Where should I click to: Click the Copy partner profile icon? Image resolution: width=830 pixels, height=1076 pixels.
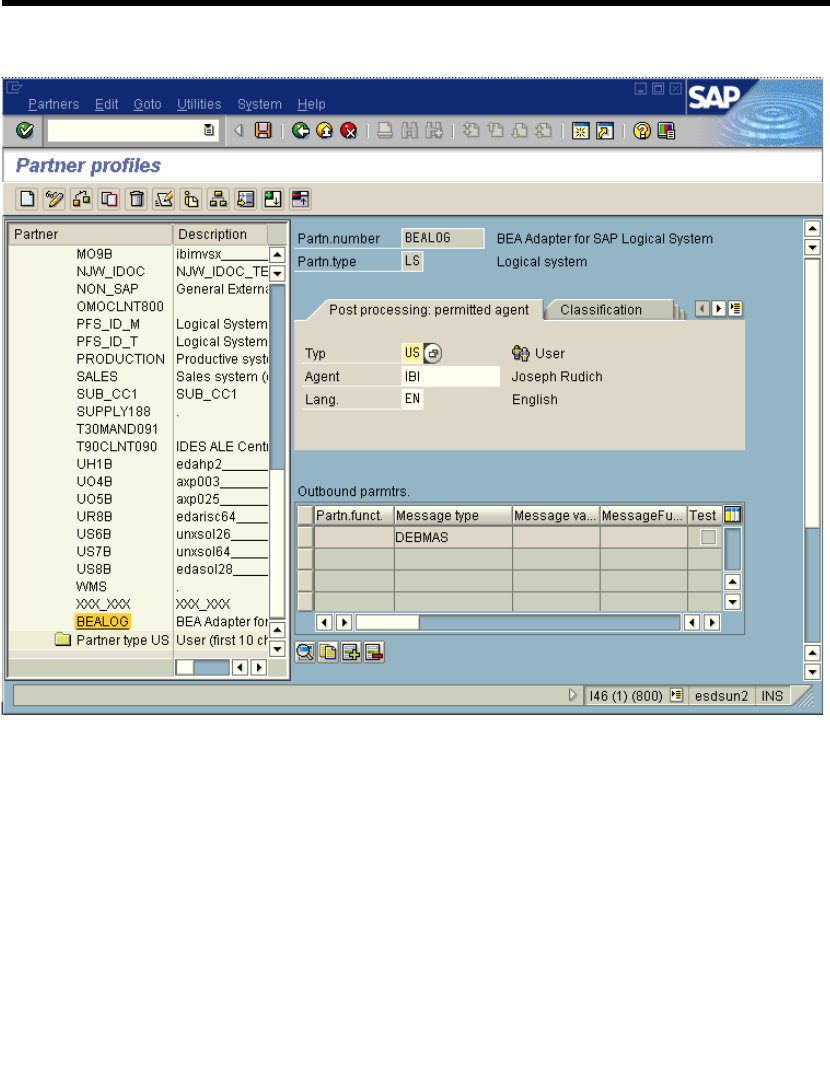click(109, 199)
